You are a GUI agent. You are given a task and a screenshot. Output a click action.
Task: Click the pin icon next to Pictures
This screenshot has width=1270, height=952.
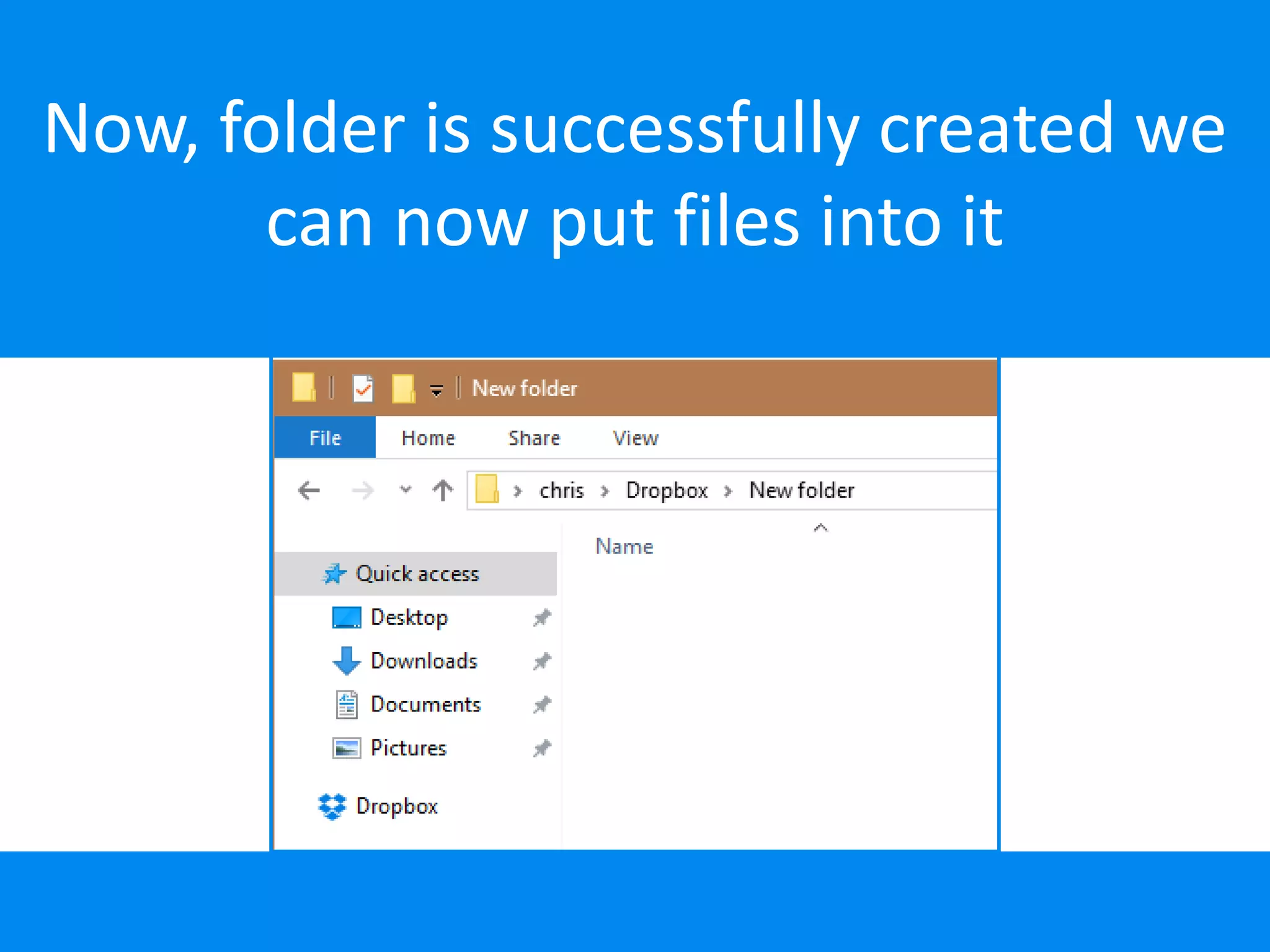(x=542, y=749)
